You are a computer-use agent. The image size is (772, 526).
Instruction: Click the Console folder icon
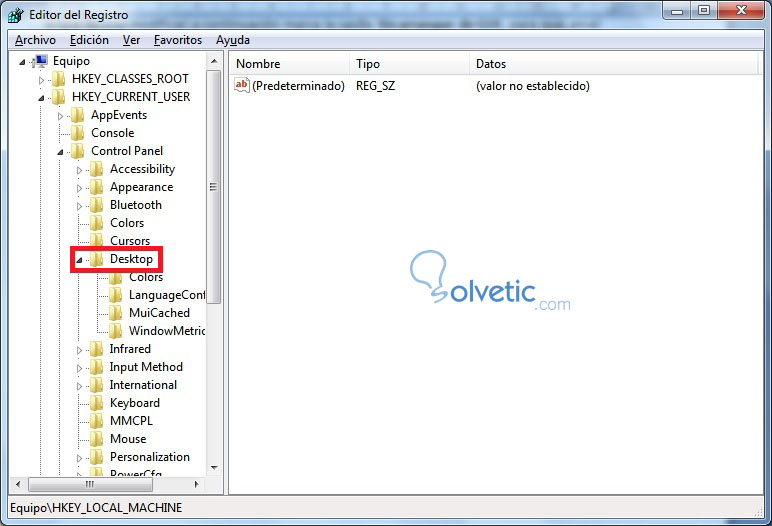77,132
